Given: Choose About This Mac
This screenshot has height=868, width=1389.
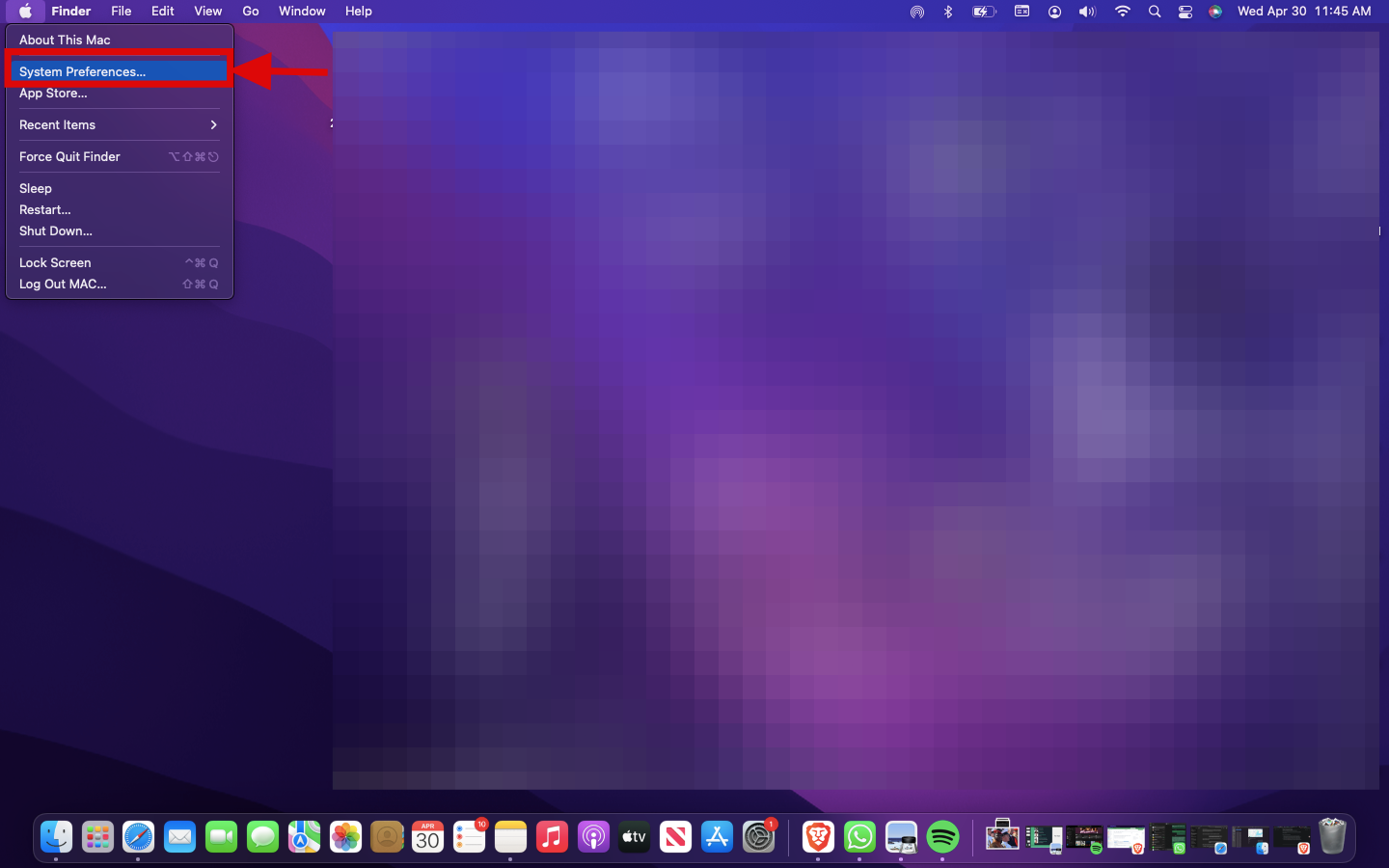Looking at the screenshot, I should tap(65, 40).
